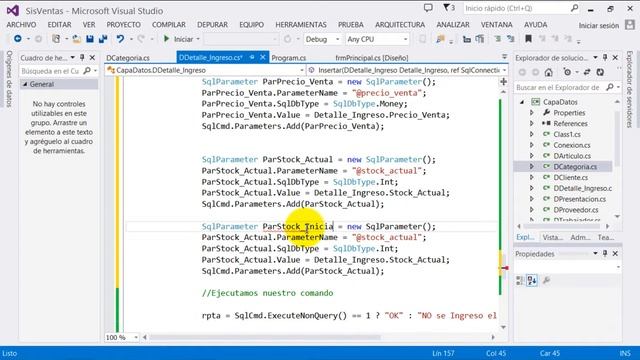Open the active documents list dropdown arrow
Image resolution: width=640 pixels, height=360 pixels.
click(x=504, y=57)
